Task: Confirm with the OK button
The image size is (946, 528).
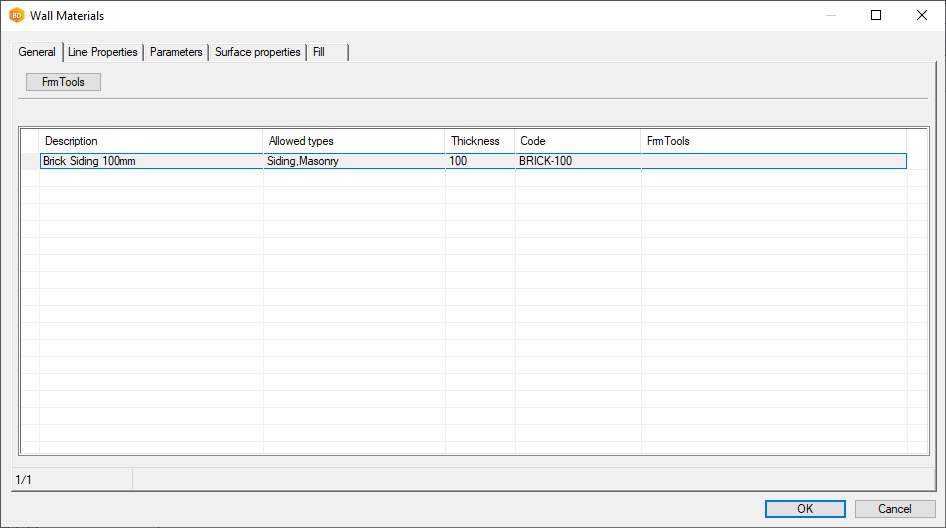Action: click(x=805, y=509)
